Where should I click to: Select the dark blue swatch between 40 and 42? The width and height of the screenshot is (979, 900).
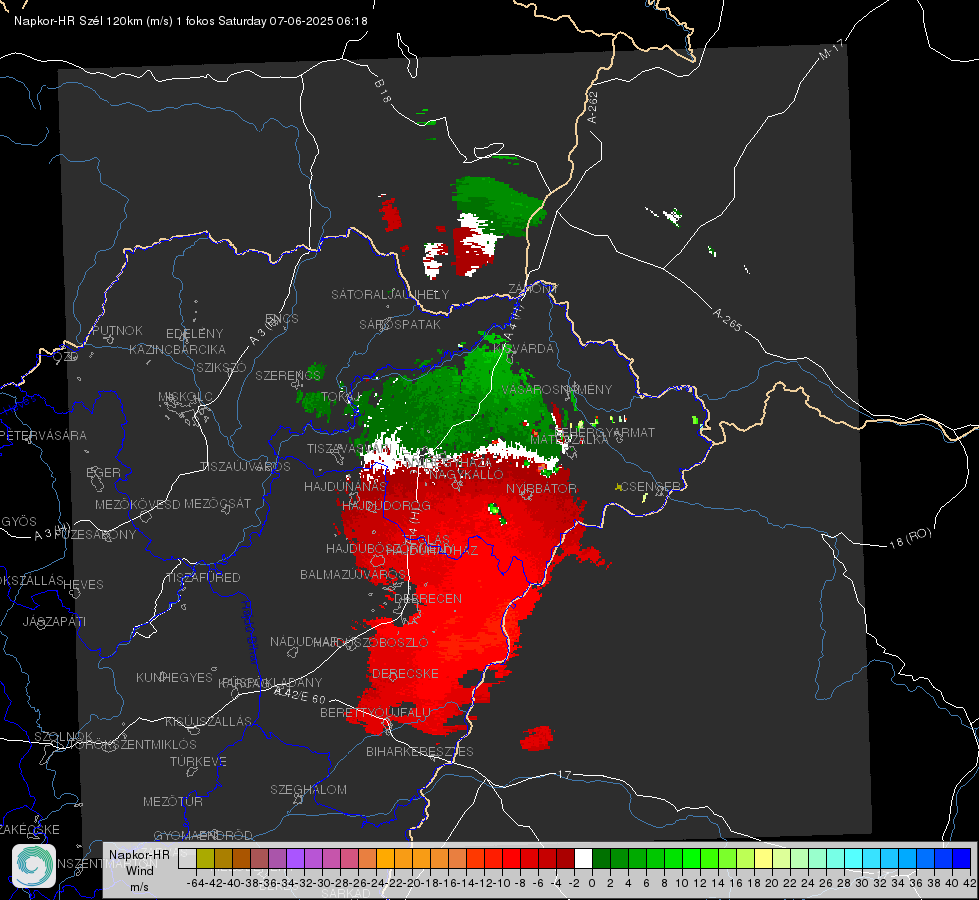(962, 858)
